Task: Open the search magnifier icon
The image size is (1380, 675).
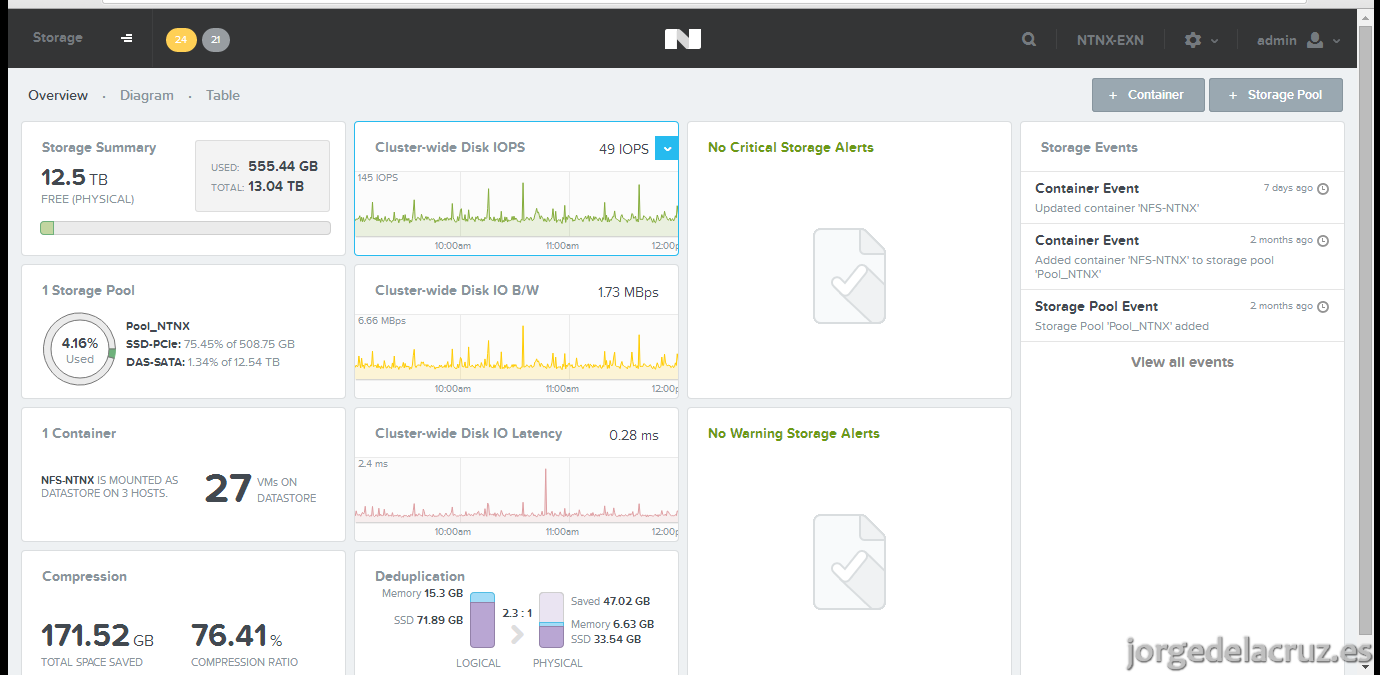Action: [1029, 40]
